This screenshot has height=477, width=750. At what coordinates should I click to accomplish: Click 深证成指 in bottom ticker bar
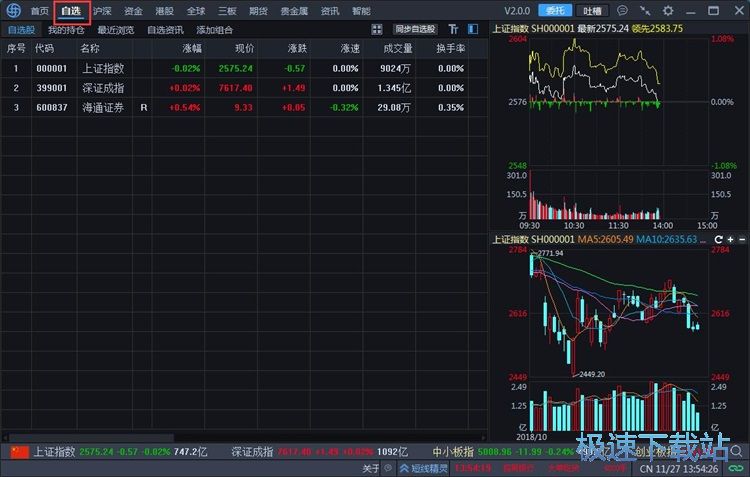point(252,452)
